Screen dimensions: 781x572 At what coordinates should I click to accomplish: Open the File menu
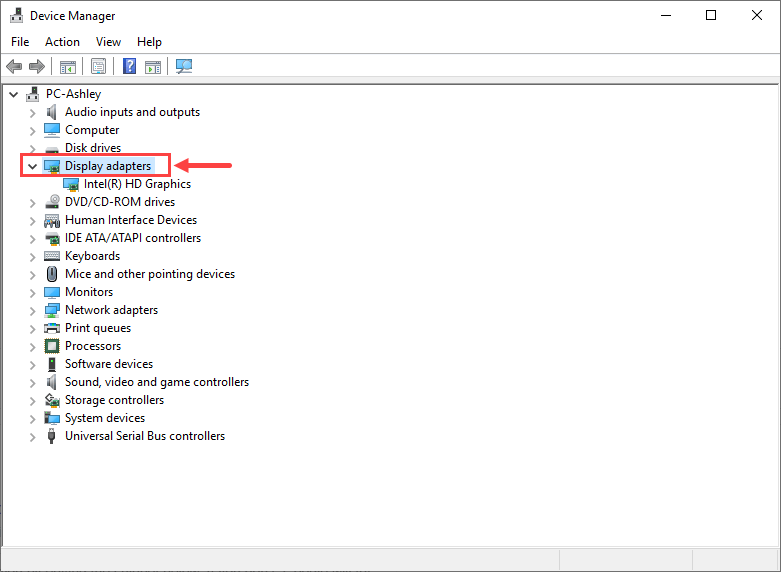(x=20, y=42)
